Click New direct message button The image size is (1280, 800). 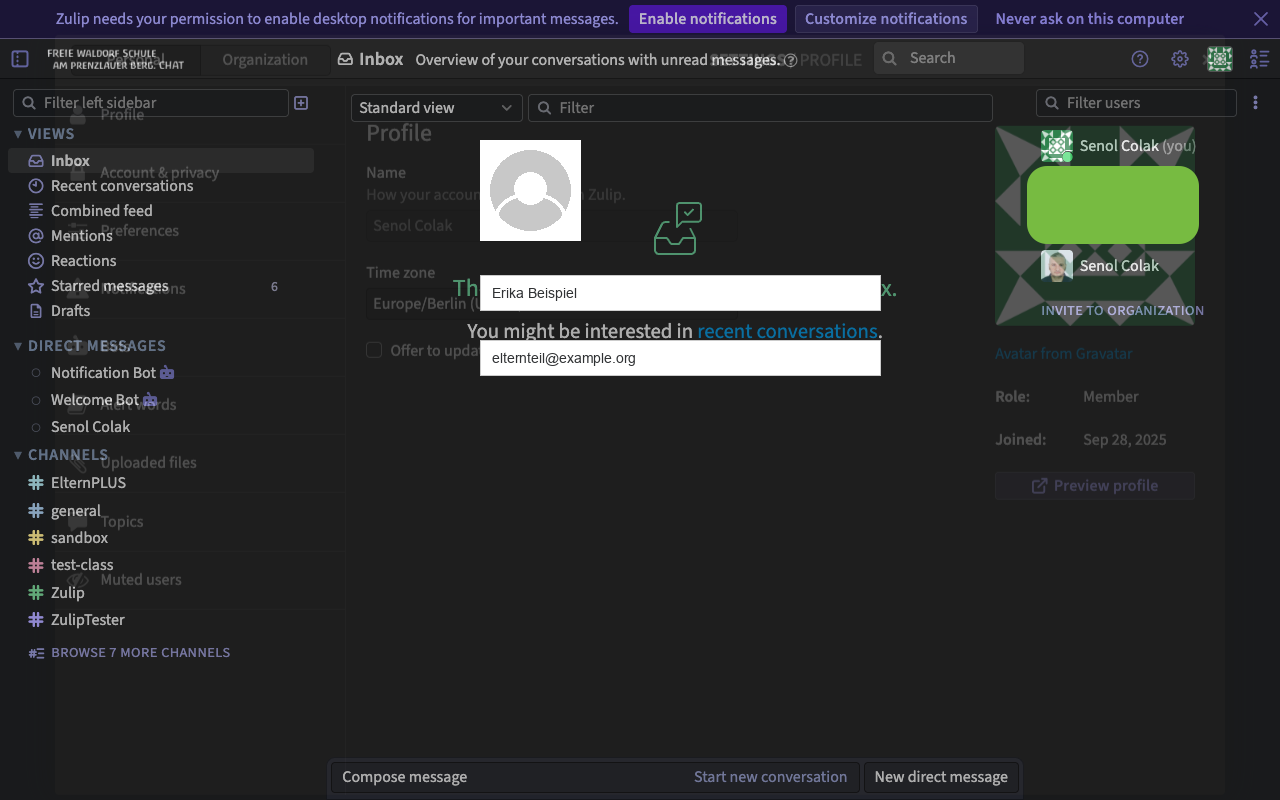[x=941, y=777]
